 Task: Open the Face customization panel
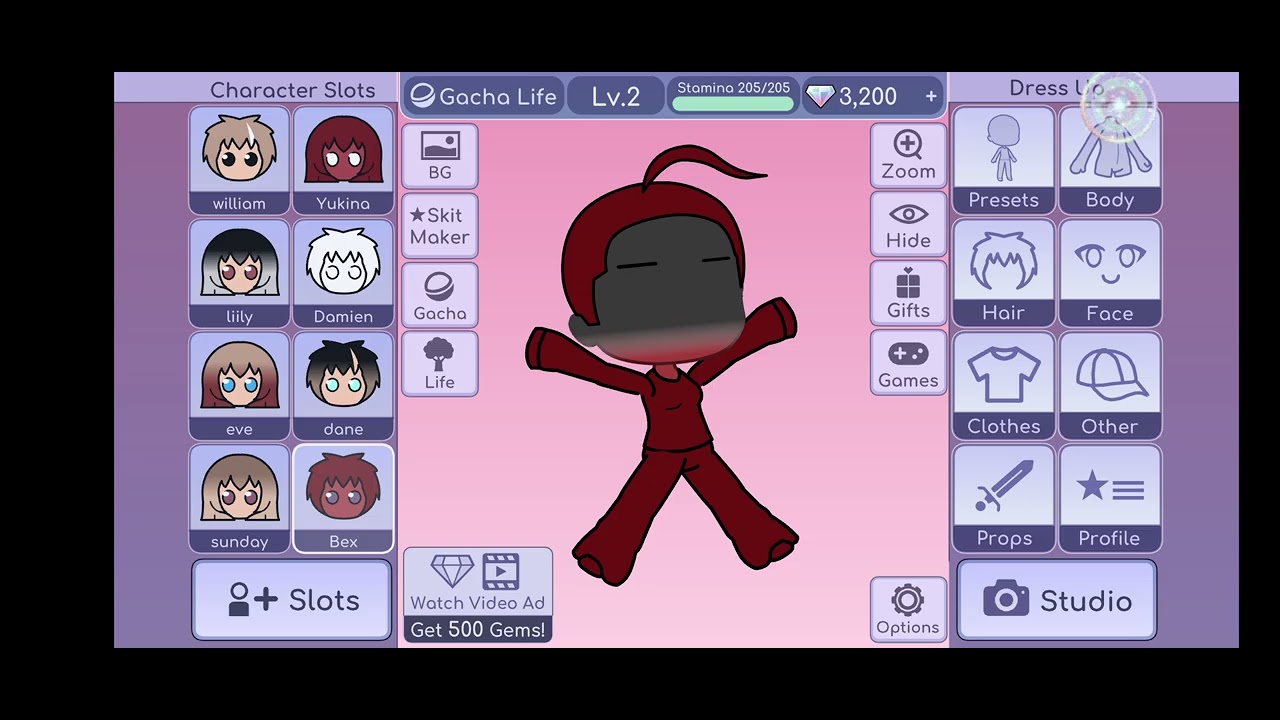(1110, 274)
